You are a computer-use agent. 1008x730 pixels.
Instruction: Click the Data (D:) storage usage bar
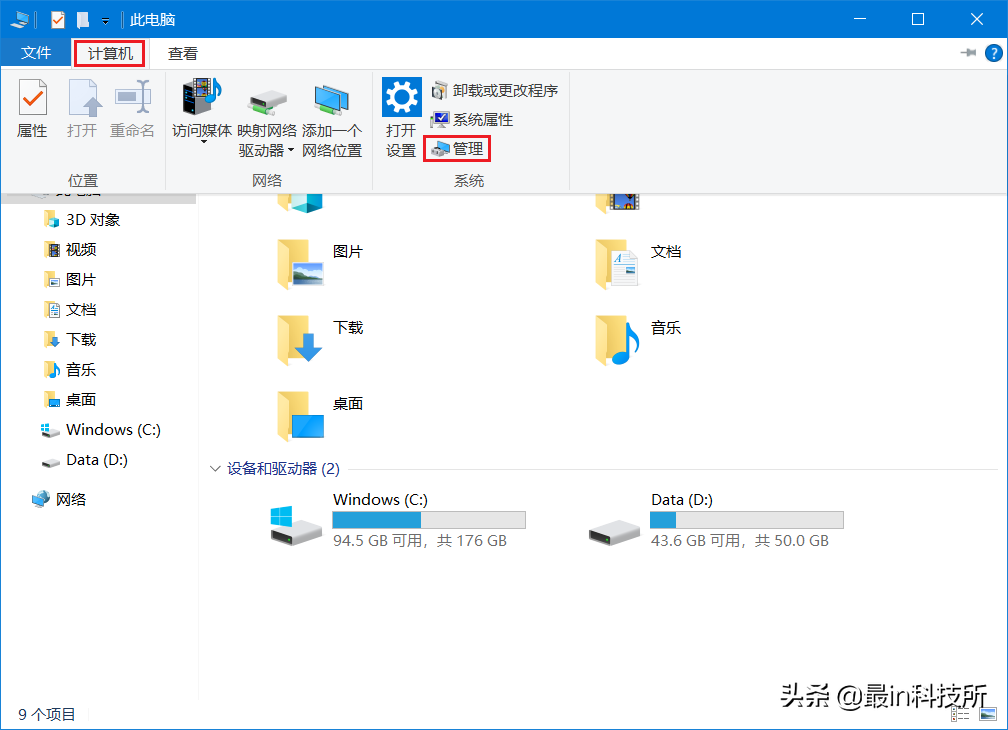pyautogui.click(x=746, y=520)
